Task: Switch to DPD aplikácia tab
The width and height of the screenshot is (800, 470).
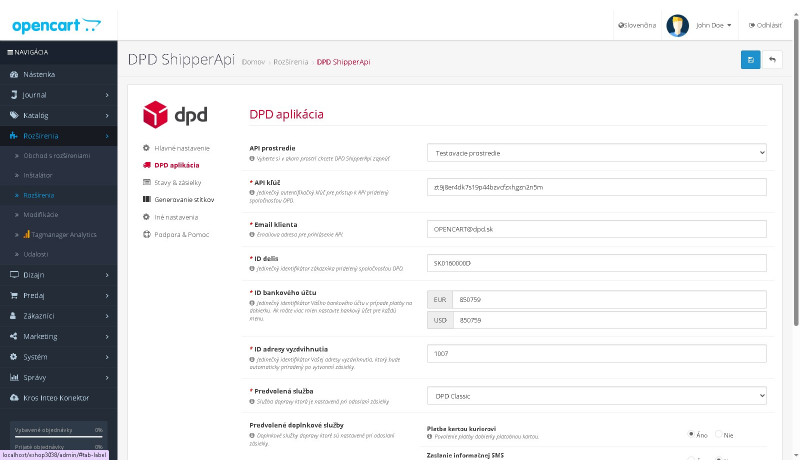Action: [177, 165]
